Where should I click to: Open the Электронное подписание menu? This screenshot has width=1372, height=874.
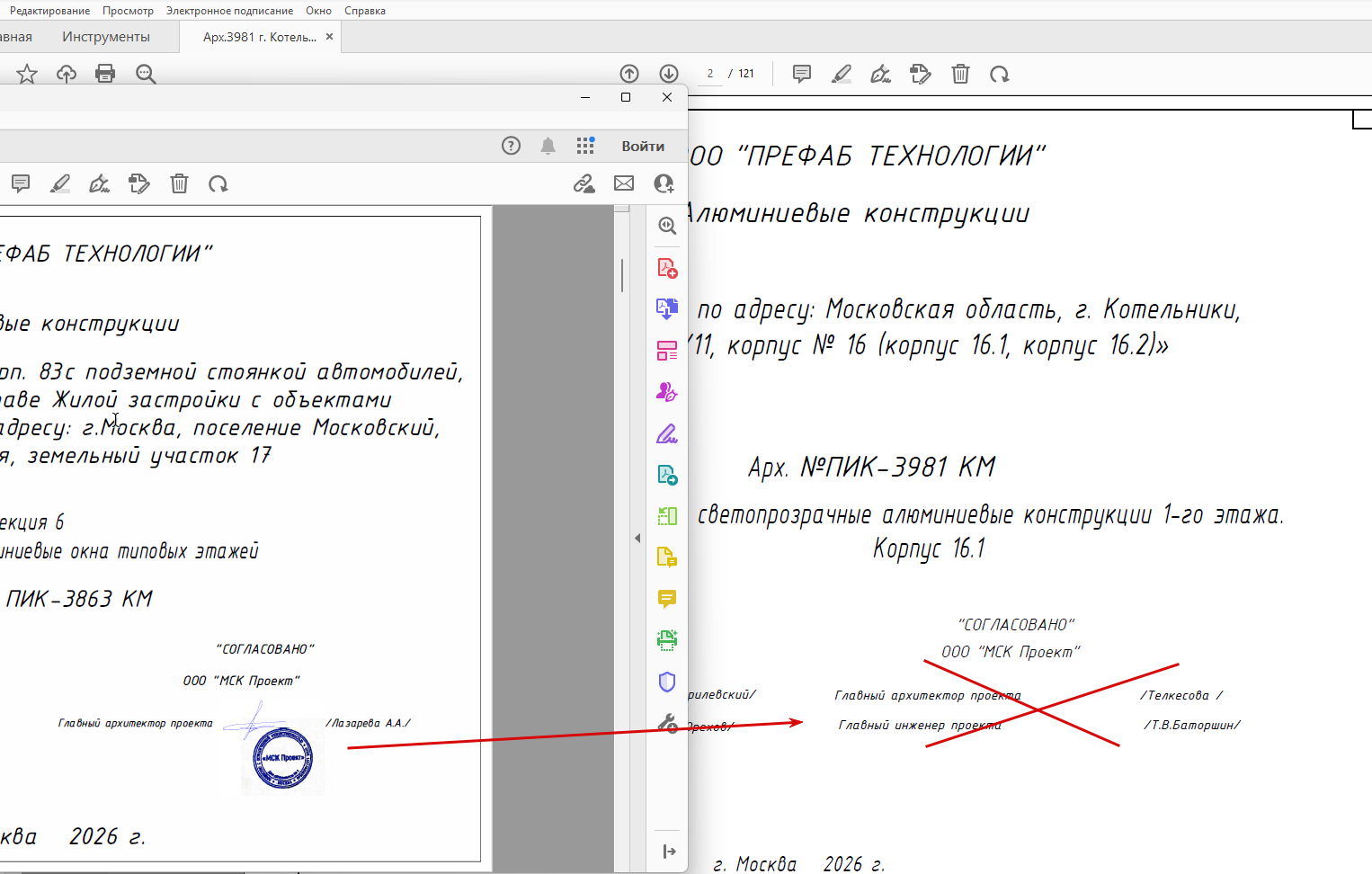tap(229, 11)
